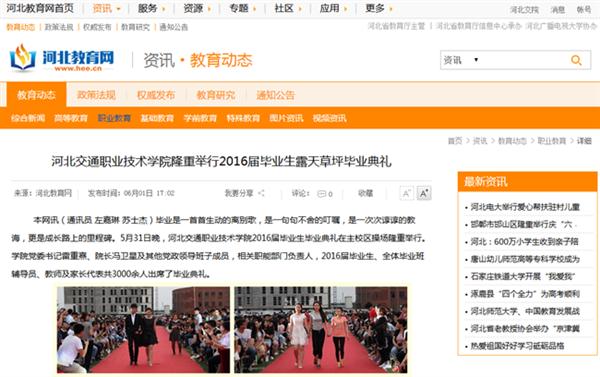600x377 pixels.
Task: Open the right red carpet photo
Action: (321, 330)
